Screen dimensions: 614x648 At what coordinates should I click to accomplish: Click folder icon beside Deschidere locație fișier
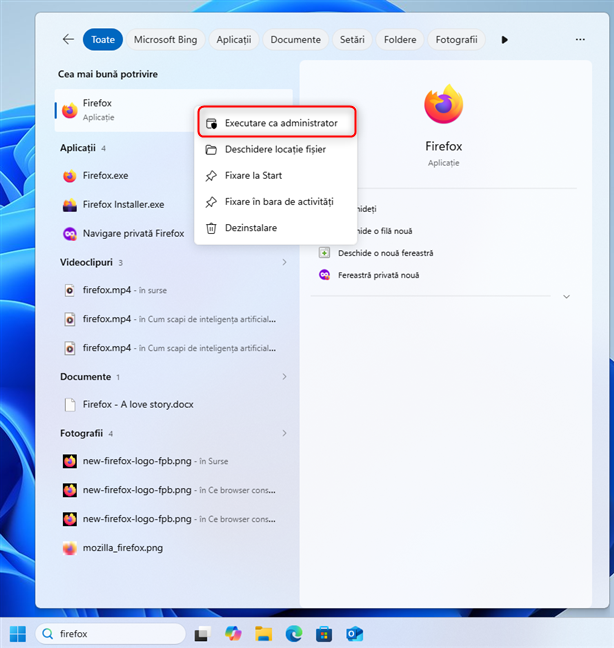click(211, 150)
